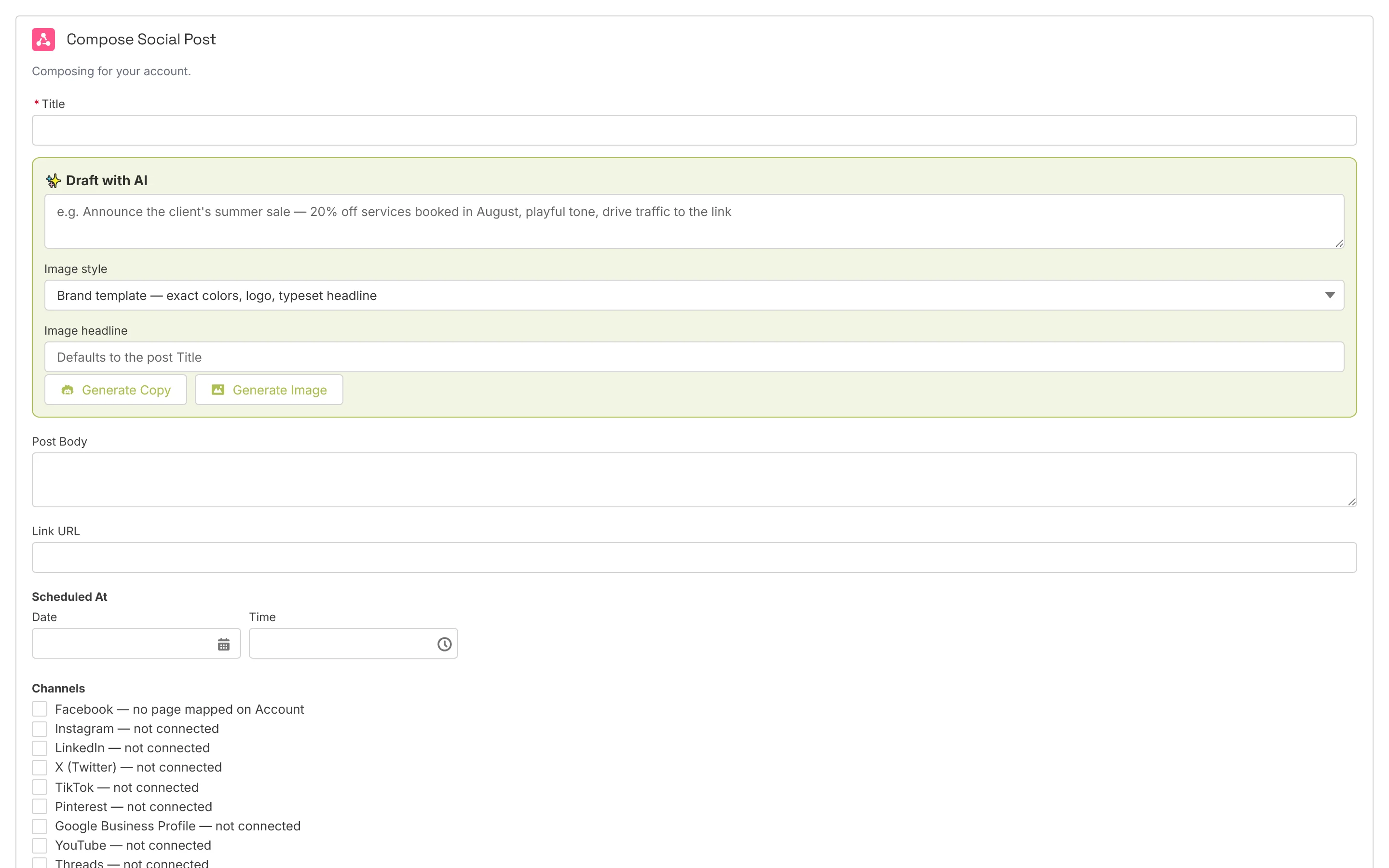Focus the Image headline input field
Viewport: 1389px width, 868px height.
[694, 357]
